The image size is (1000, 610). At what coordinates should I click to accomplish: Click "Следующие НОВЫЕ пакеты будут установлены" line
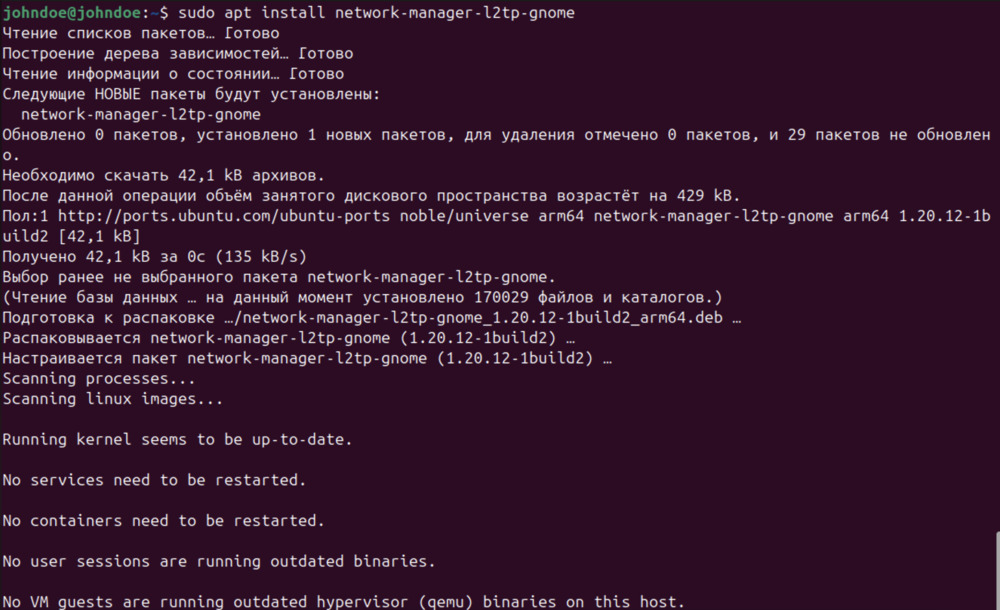(192, 94)
